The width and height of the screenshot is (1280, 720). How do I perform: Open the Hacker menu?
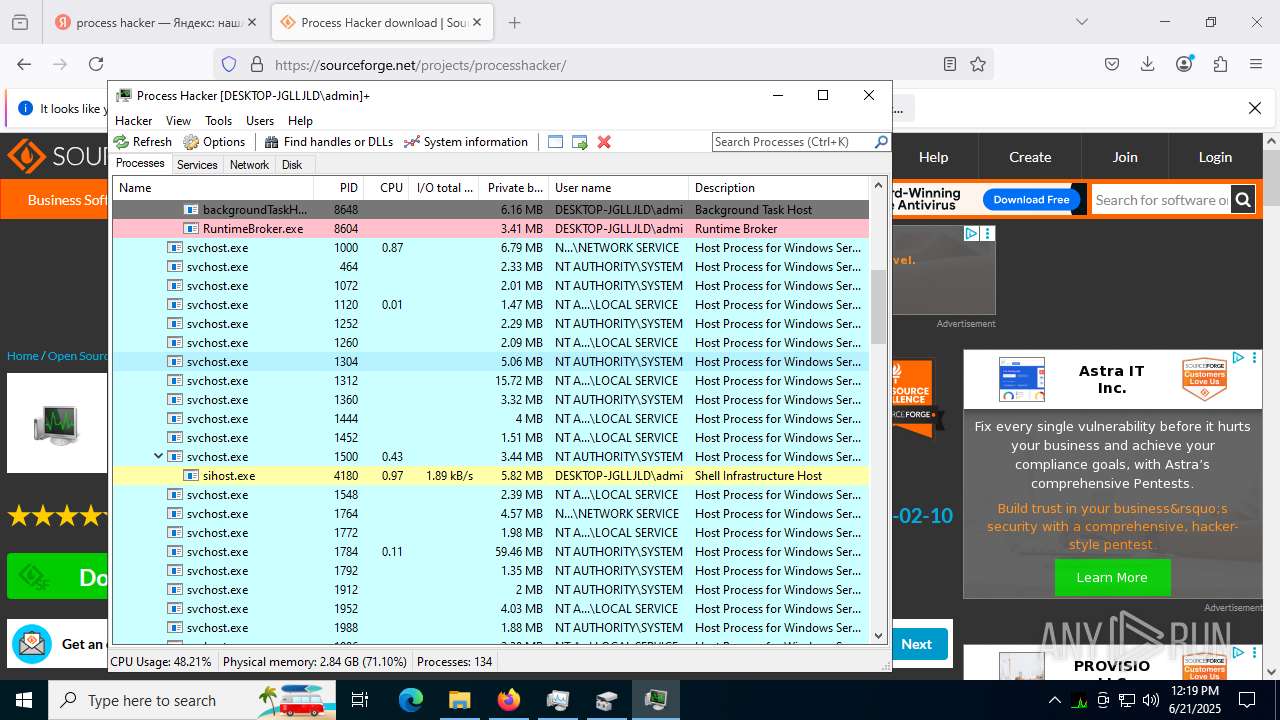pos(134,120)
